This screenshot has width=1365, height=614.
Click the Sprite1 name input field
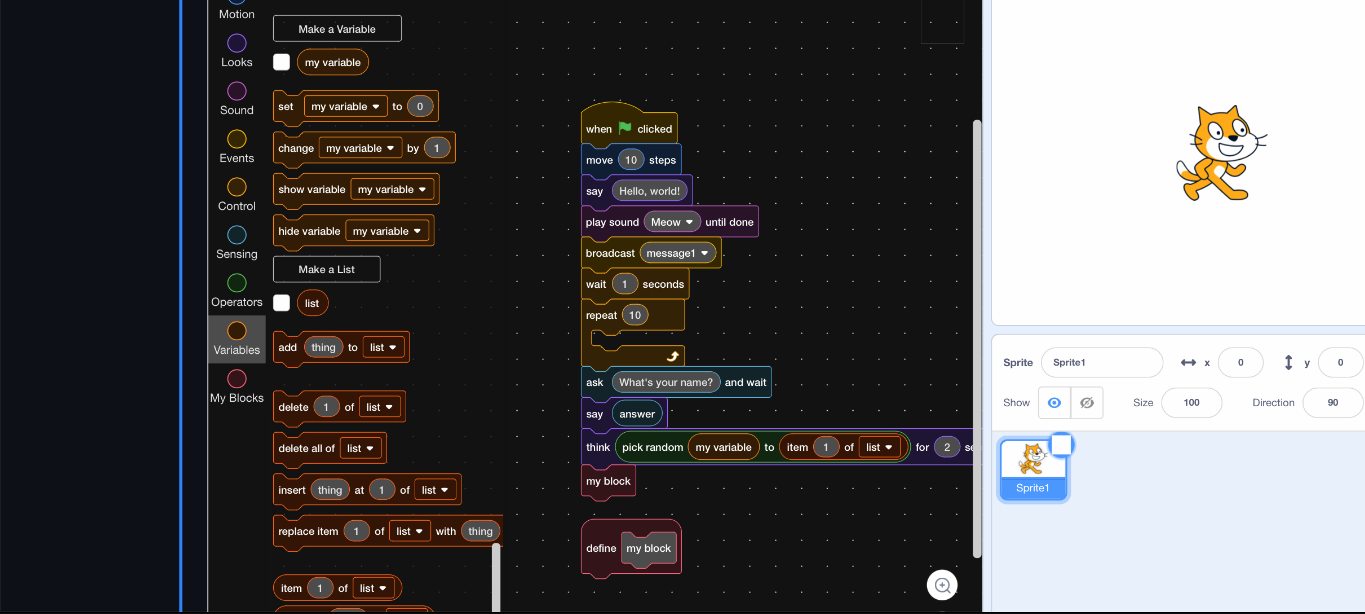(x=1101, y=362)
